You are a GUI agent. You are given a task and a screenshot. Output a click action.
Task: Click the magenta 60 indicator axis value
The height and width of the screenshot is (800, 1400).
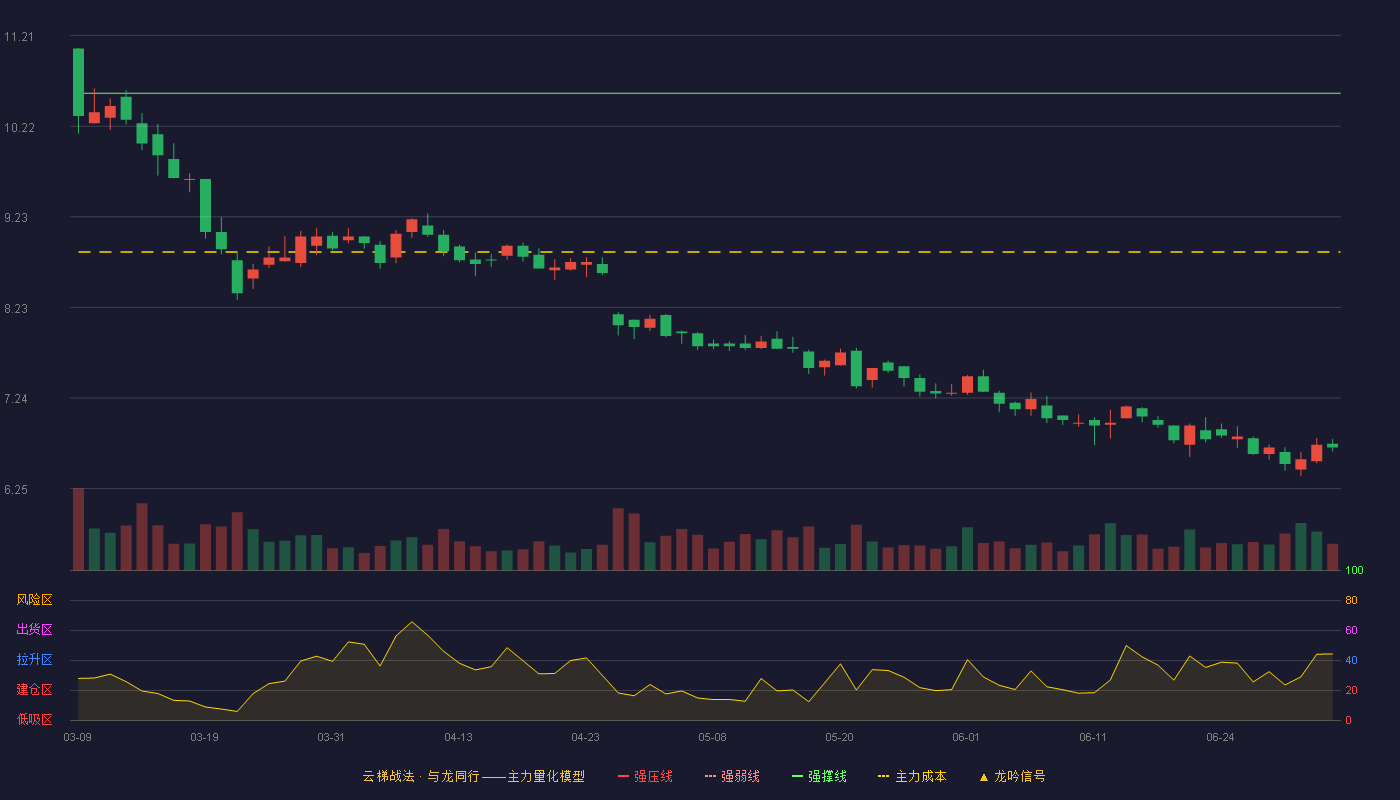(1351, 630)
